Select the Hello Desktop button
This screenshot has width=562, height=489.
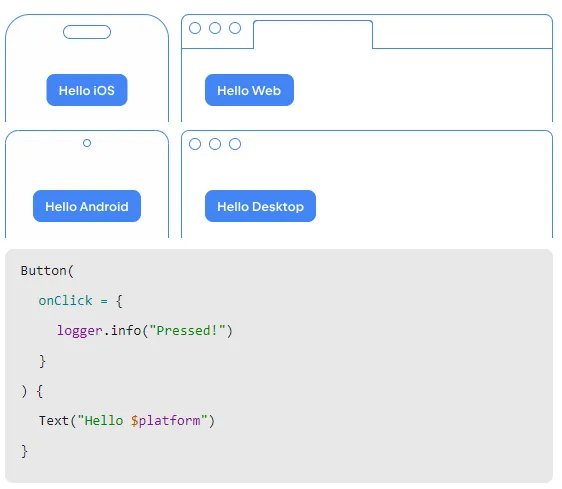click(260, 206)
